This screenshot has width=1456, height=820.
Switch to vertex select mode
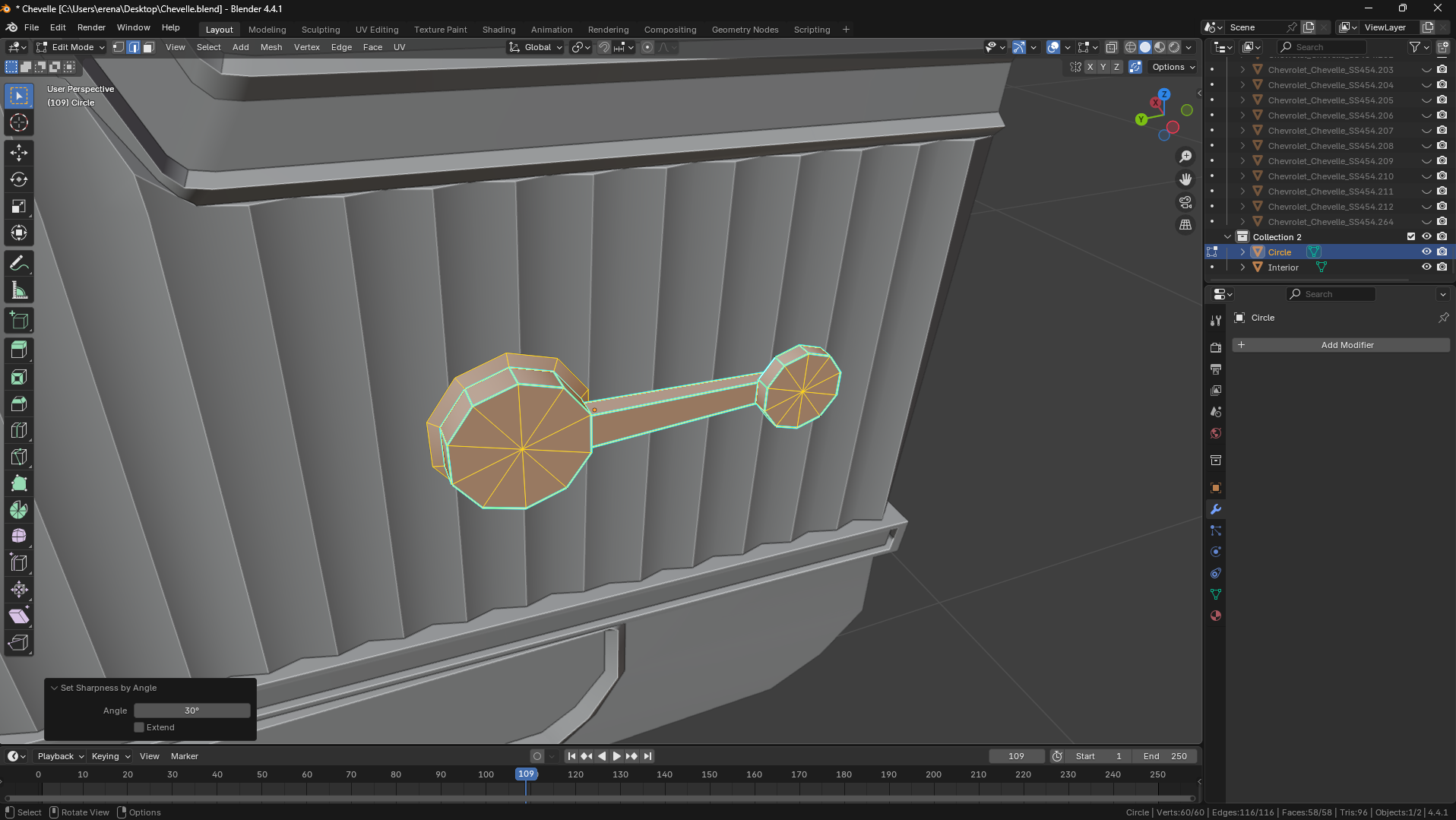coord(119,47)
